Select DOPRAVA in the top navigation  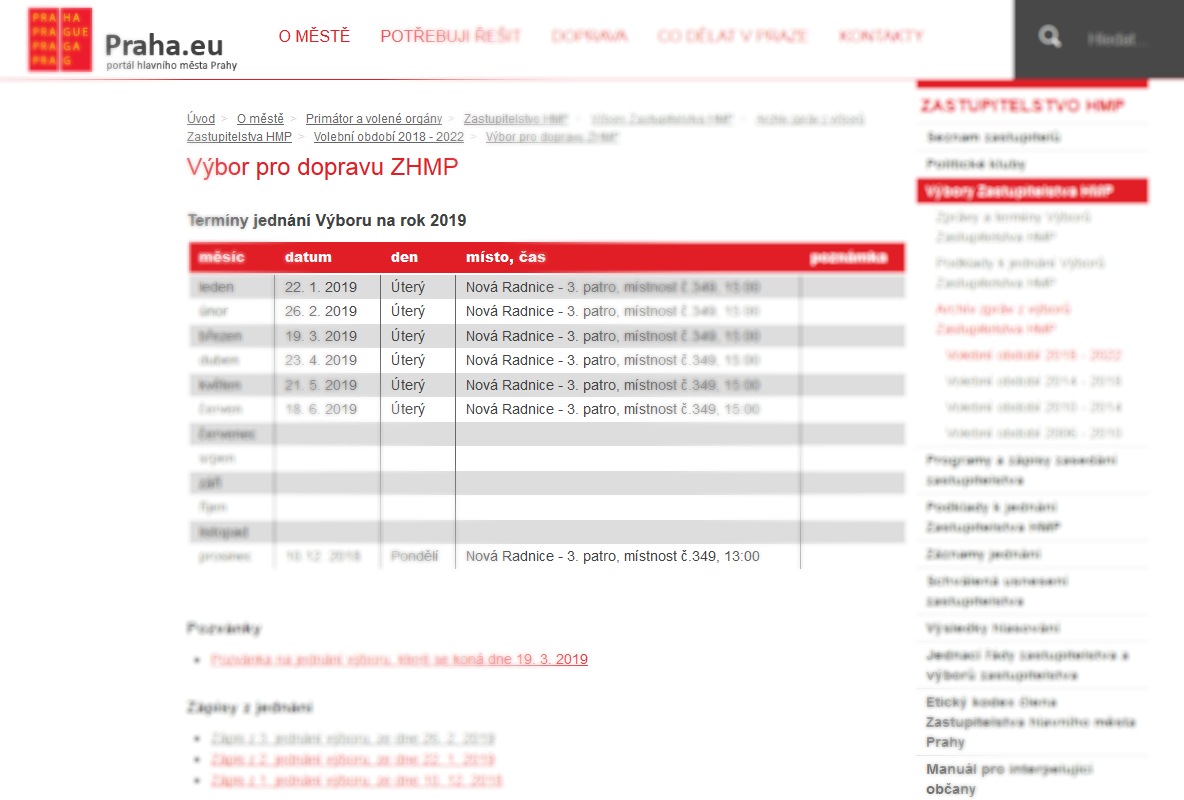[589, 37]
